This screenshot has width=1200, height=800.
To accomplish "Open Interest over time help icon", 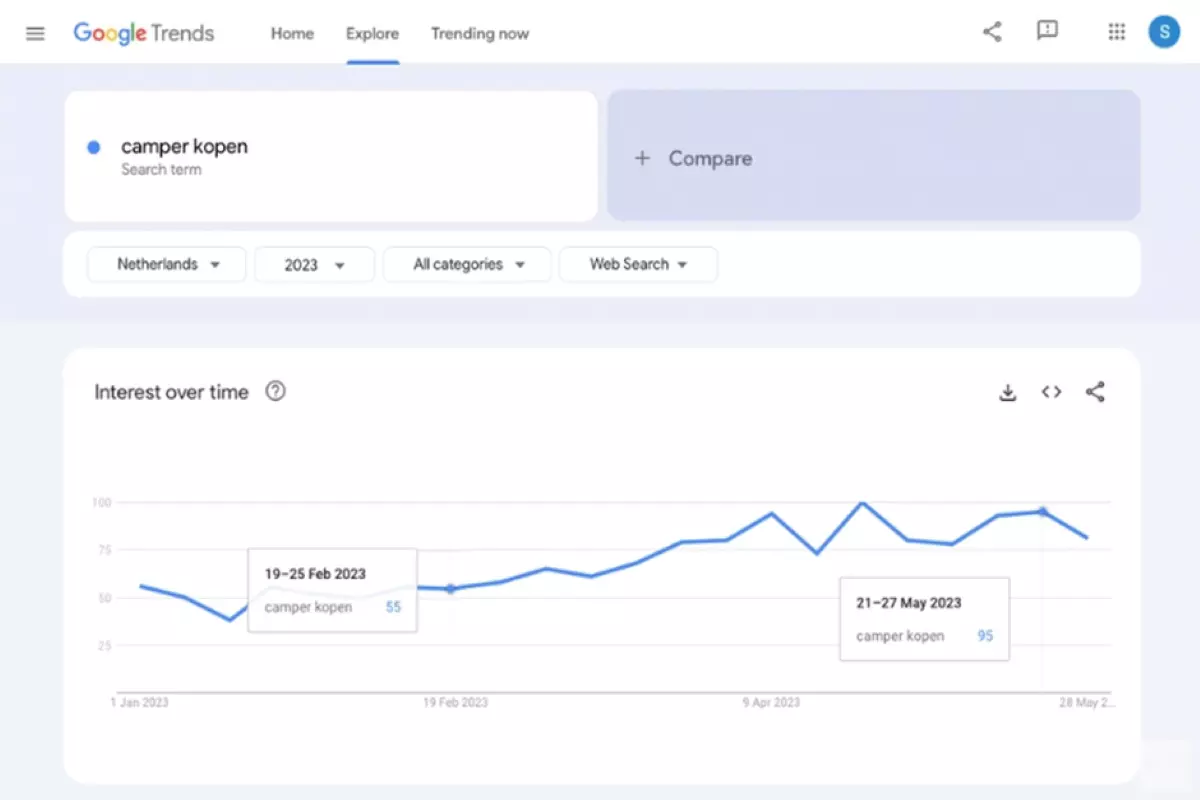I will click(275, 392).
